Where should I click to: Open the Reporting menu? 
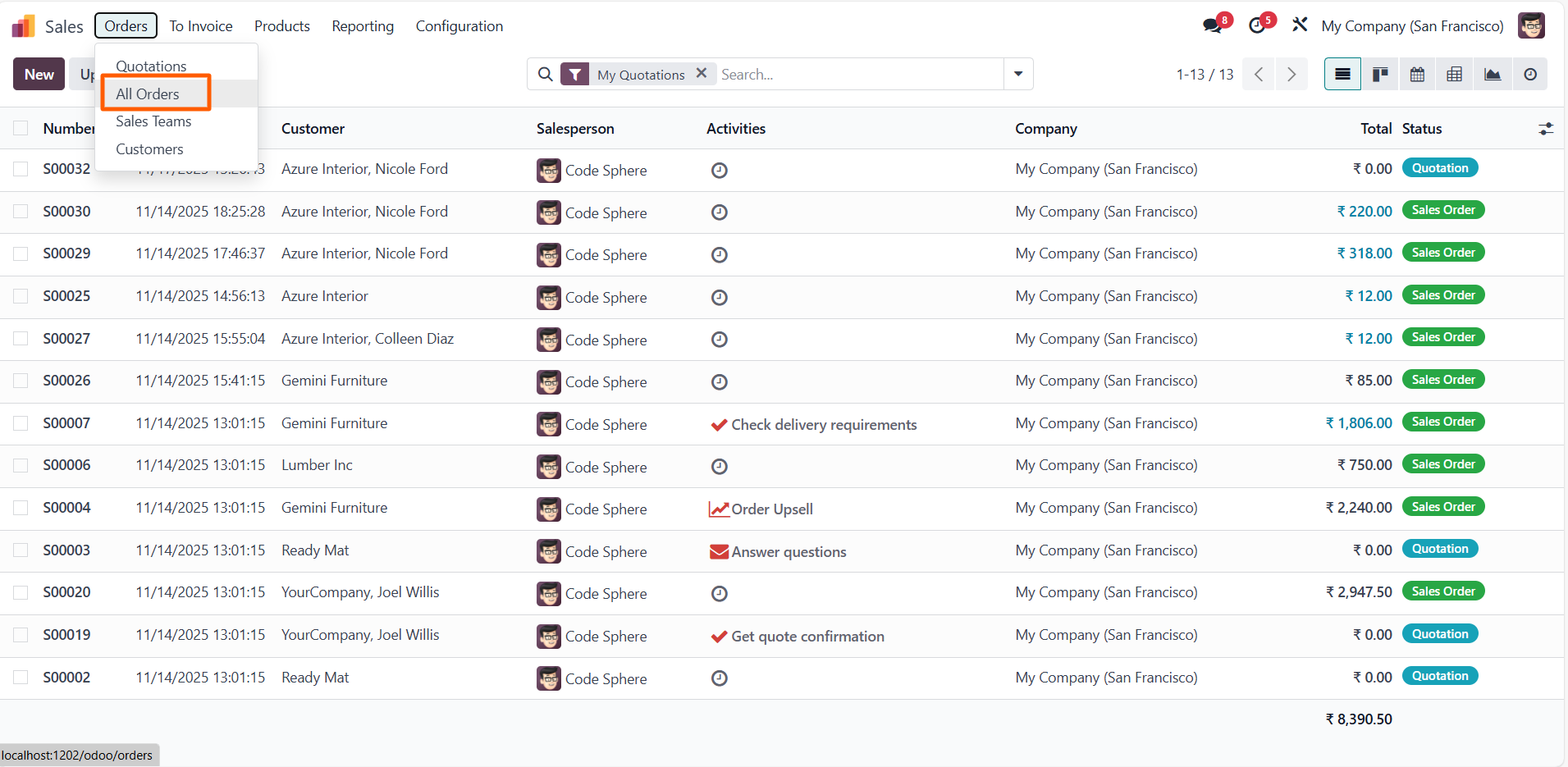(363, 26)
